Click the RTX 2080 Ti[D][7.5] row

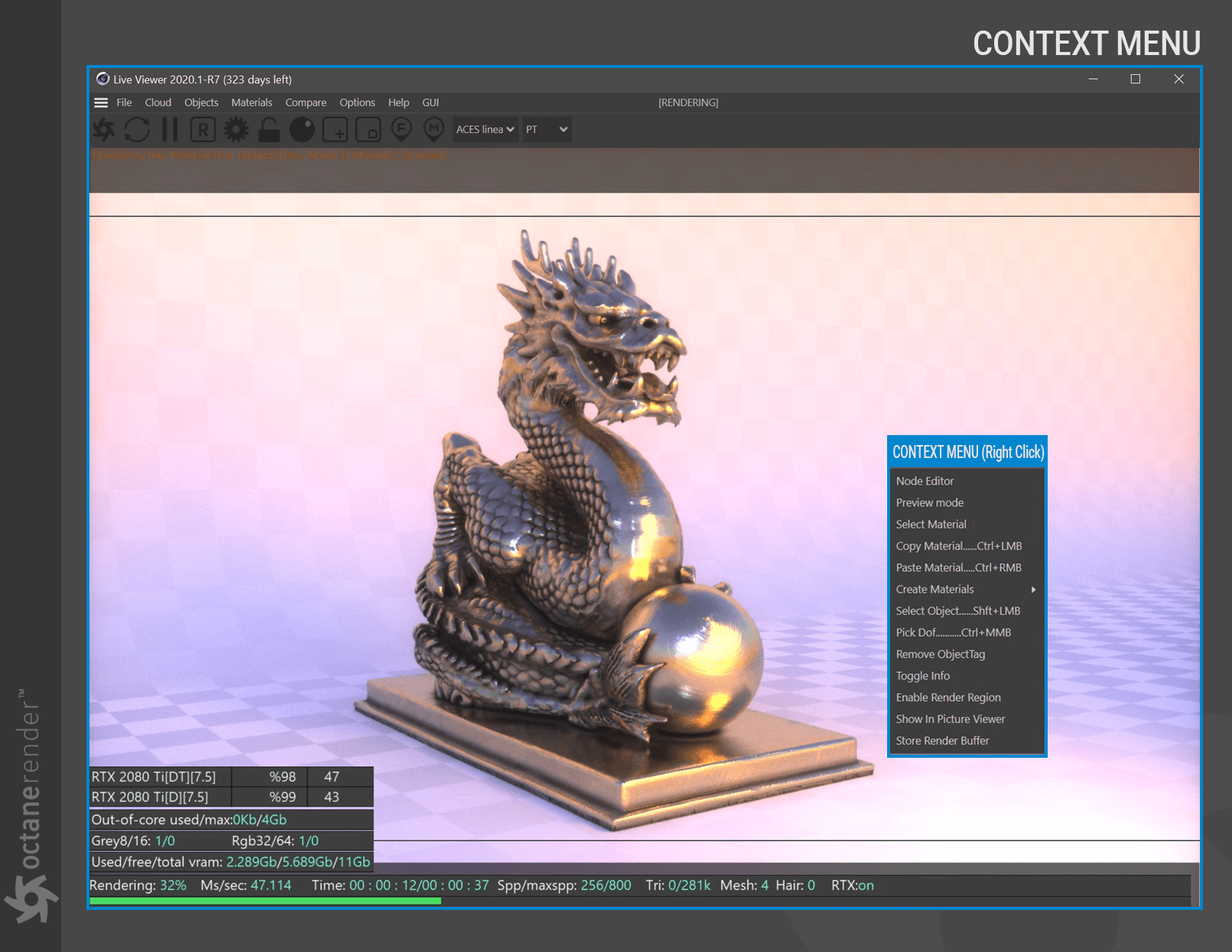[x=231, y=797]
